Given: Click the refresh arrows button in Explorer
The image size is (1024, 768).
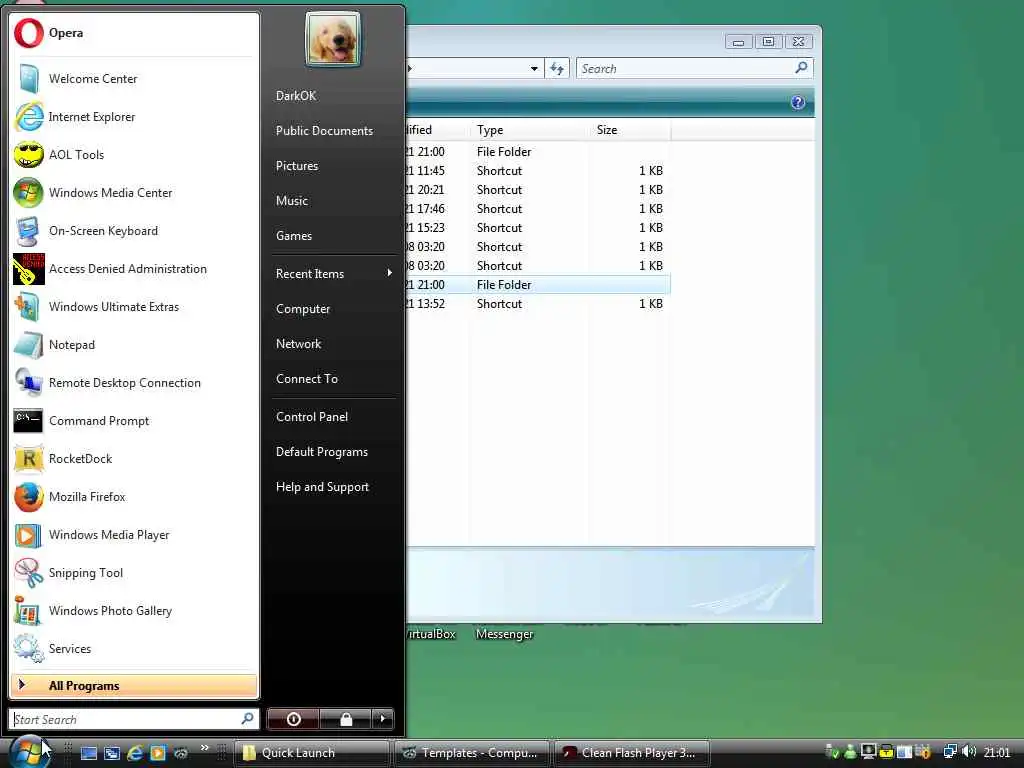Looking at the screenshot, I should (x=556, y=68).
